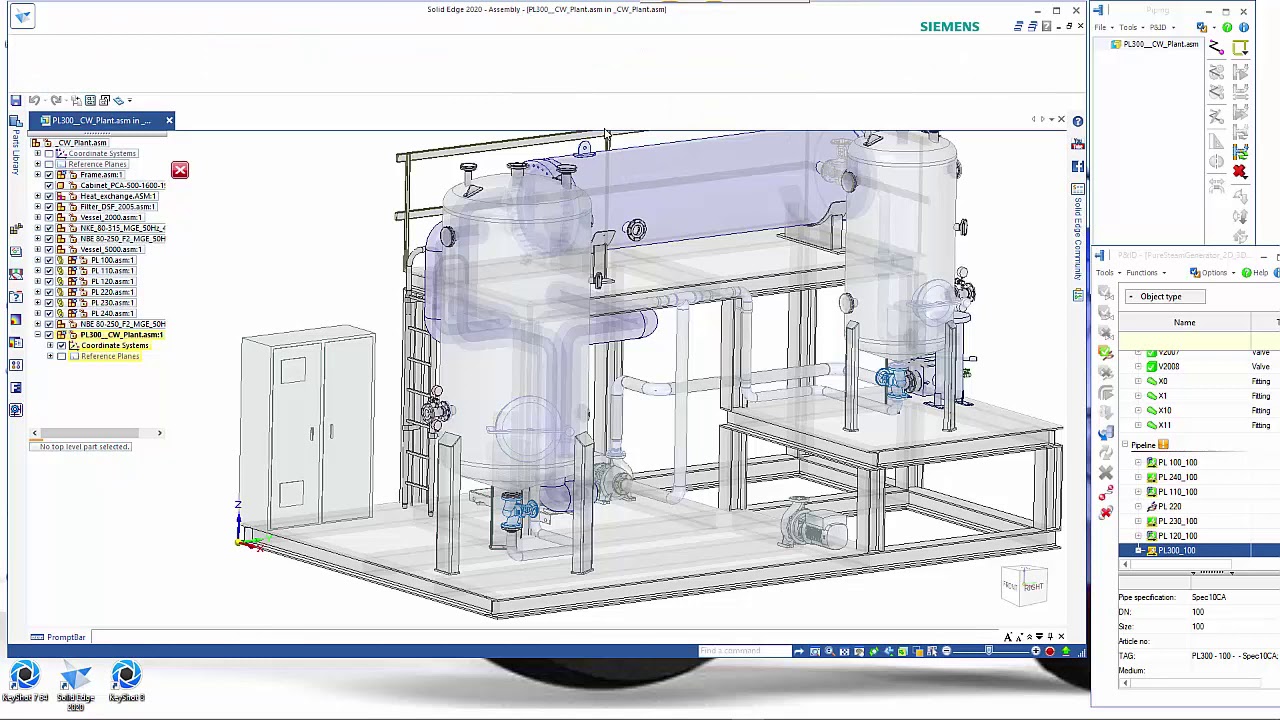Click the Find a command search field
The image size is (1280, 720).
pos(745,652)
